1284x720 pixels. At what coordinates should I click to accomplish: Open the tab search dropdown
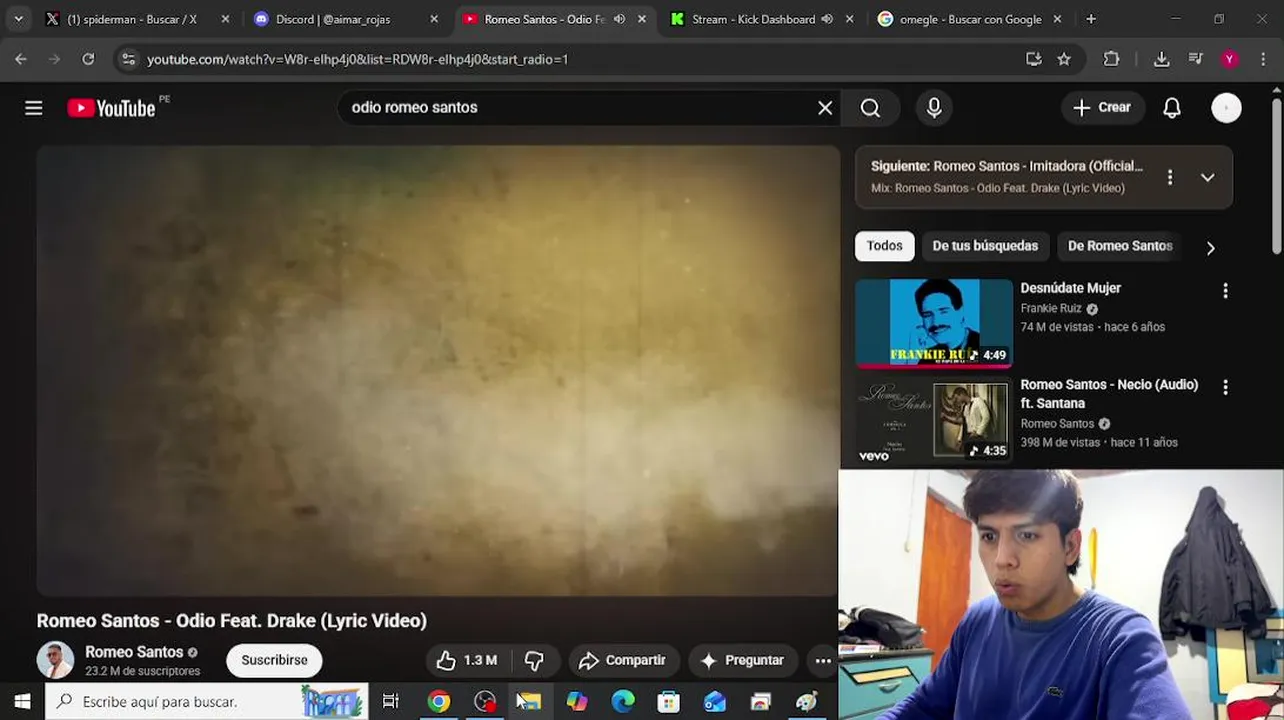click(18, 19)
